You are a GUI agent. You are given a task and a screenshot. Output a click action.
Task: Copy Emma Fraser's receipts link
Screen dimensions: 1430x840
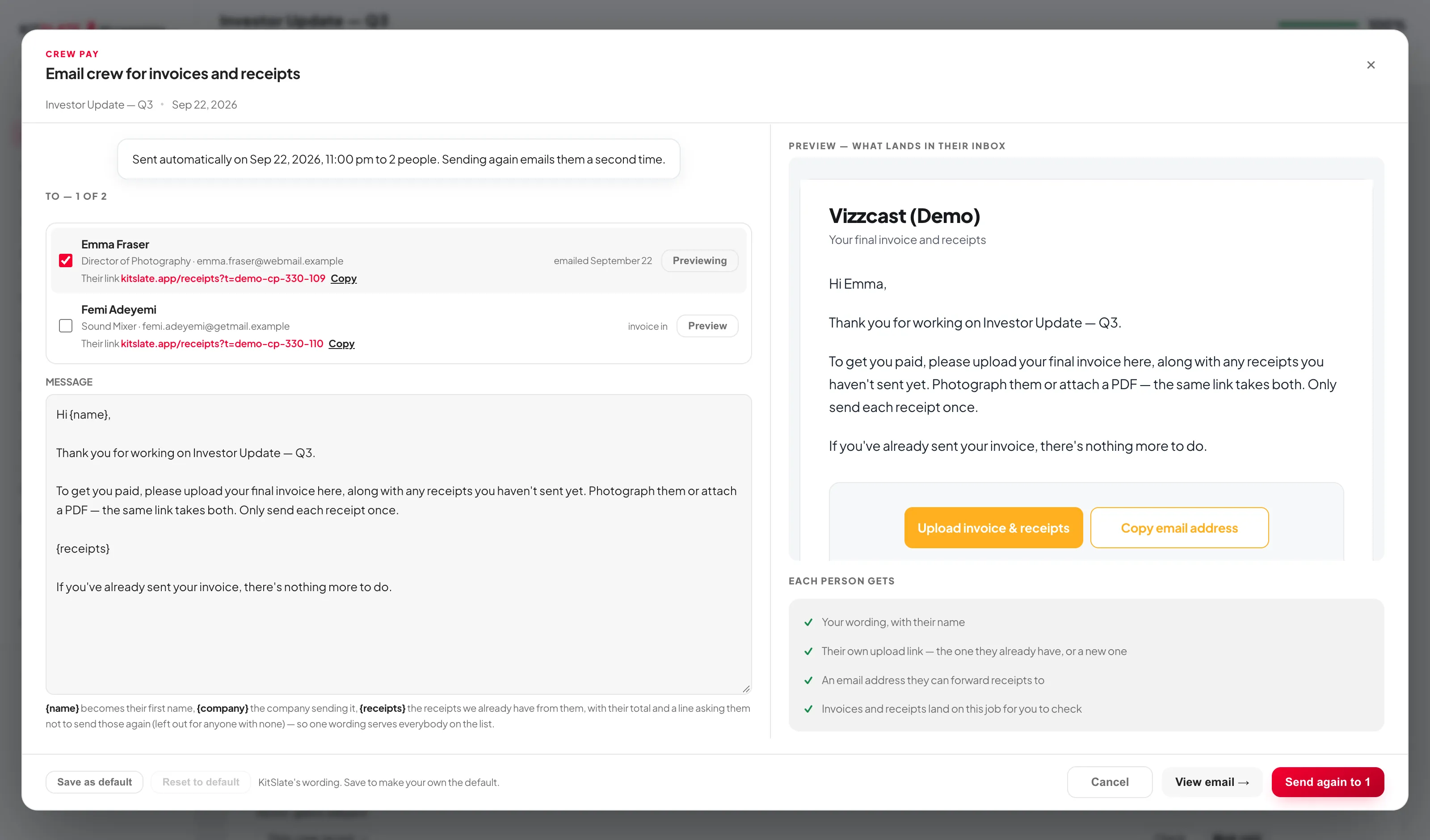[343, 278]
